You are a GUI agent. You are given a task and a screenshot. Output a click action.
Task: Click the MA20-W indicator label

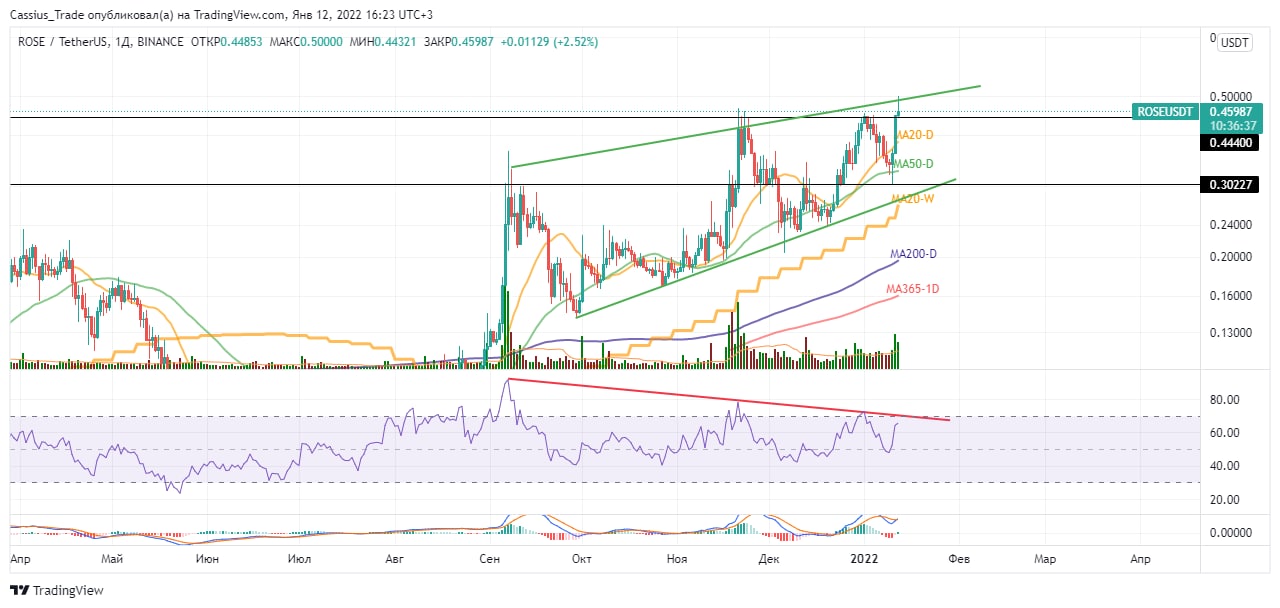coord(913,199)
